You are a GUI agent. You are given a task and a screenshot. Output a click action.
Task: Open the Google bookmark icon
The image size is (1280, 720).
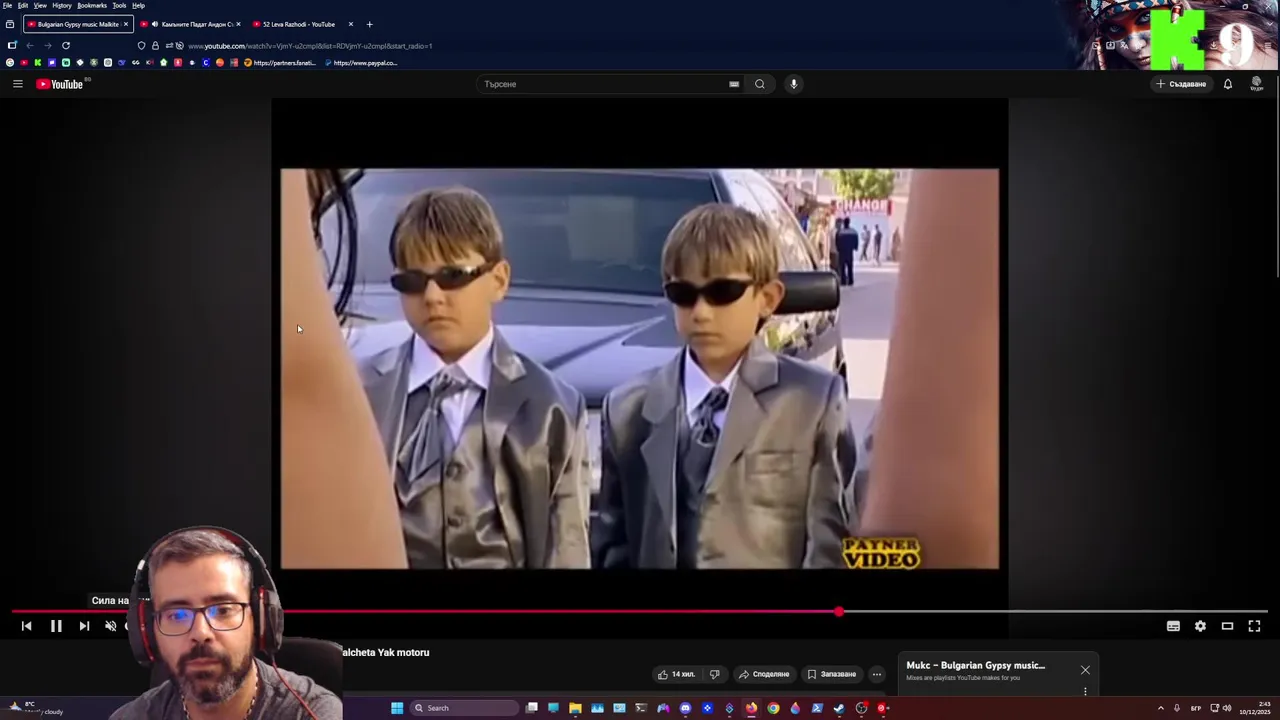(x=10, y=63)
